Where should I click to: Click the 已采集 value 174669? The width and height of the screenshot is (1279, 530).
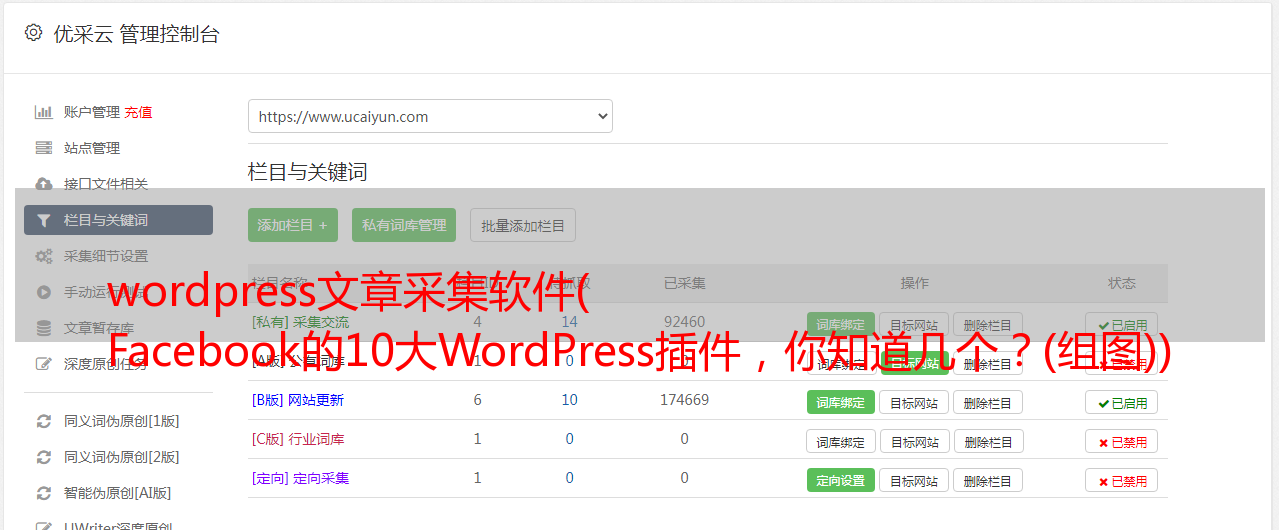point(684,400)
